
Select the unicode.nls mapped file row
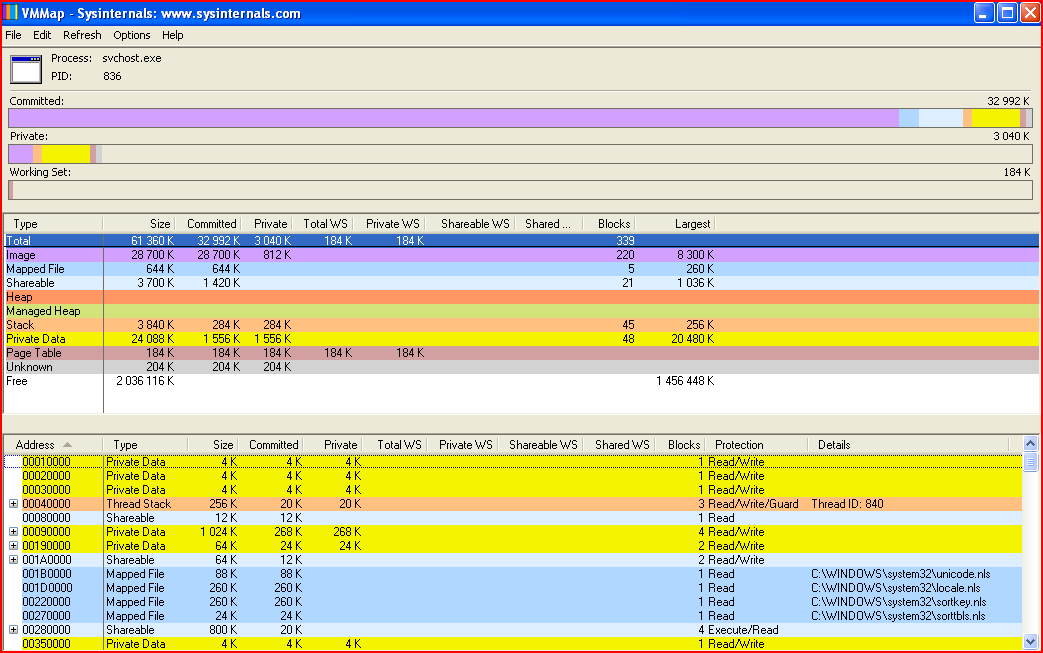tap(514, 573)
